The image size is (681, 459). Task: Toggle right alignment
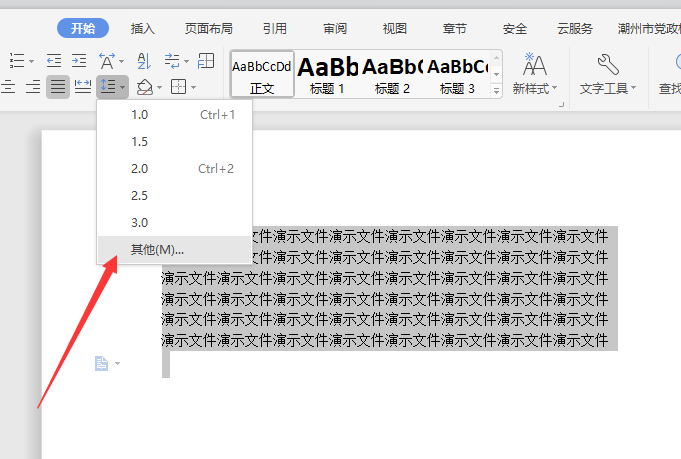(x=33, y=87)
